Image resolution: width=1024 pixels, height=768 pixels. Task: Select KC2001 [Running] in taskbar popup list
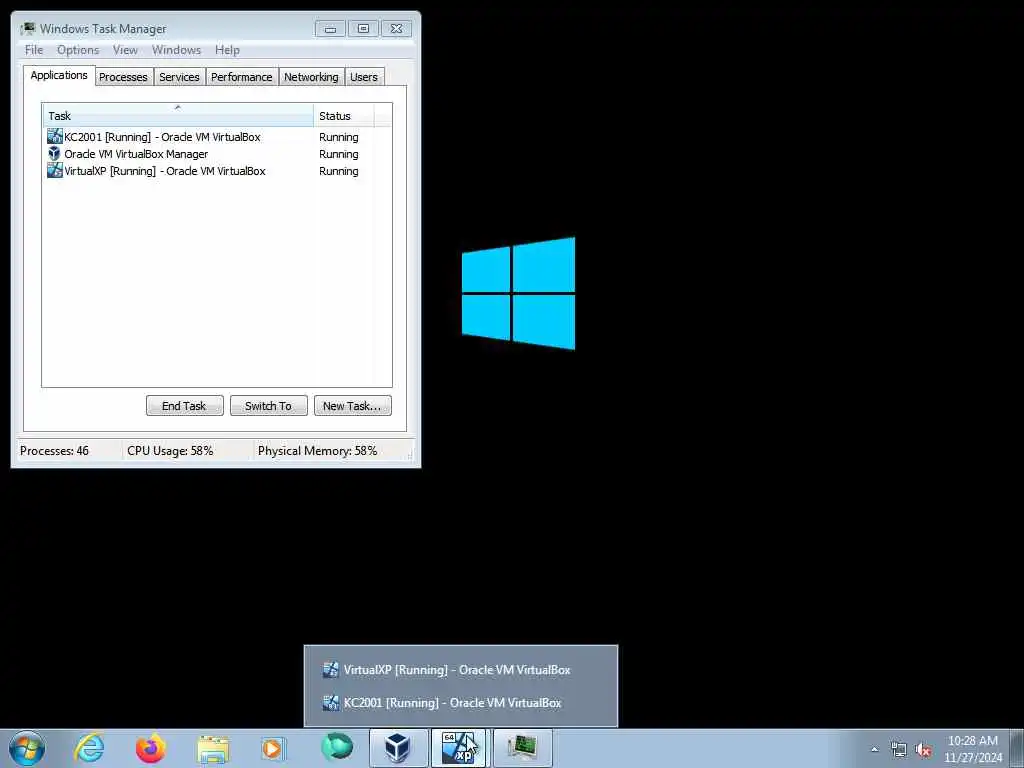click(x=460, y=703)
